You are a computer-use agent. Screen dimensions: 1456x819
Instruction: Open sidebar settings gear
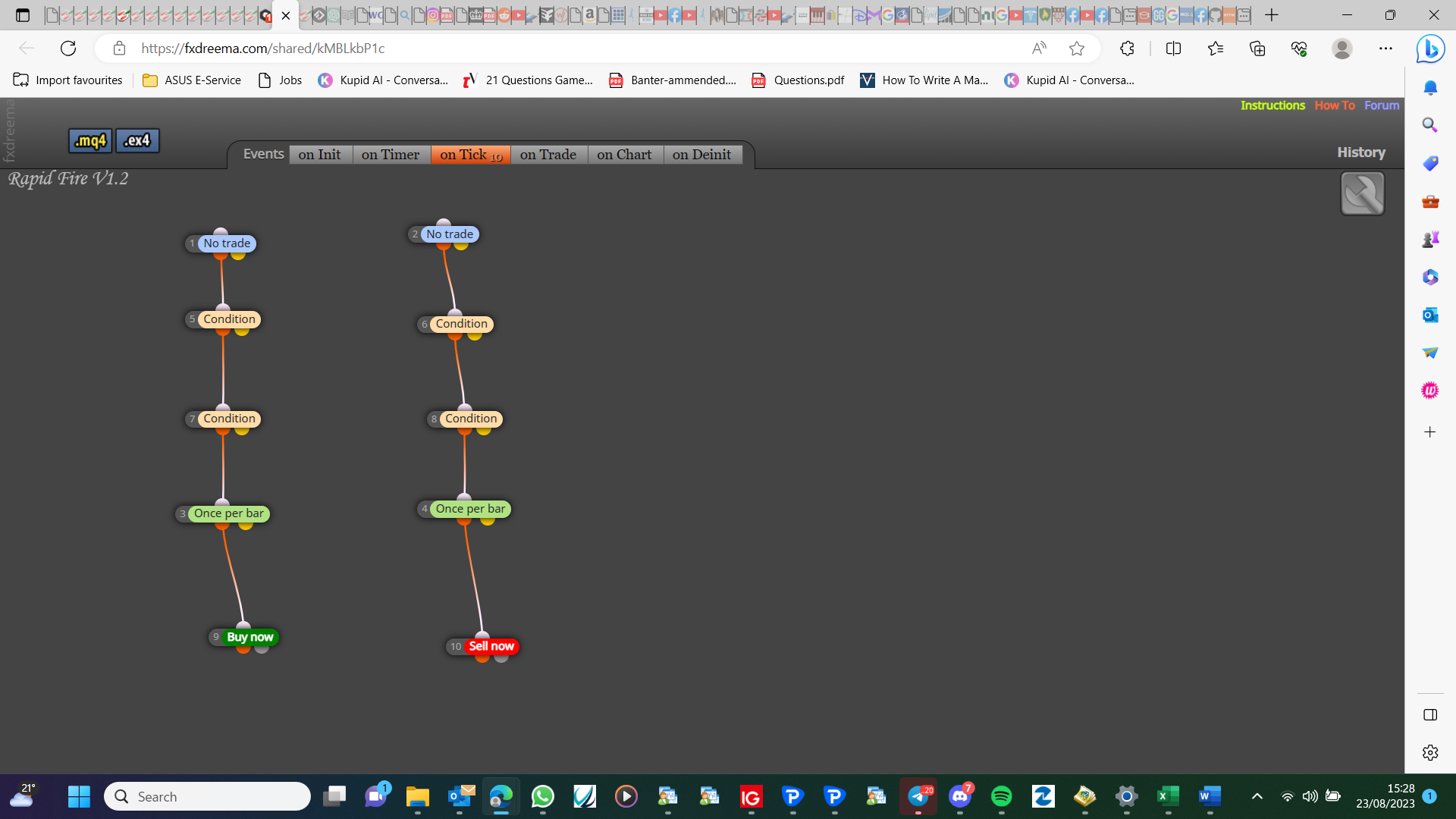click(1430, 752)
